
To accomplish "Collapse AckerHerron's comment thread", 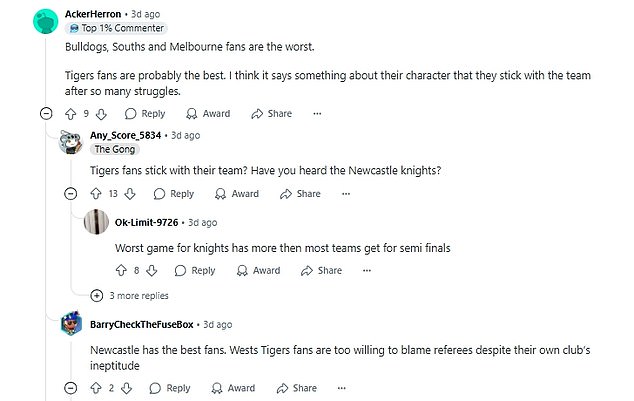I will (45, 114).
